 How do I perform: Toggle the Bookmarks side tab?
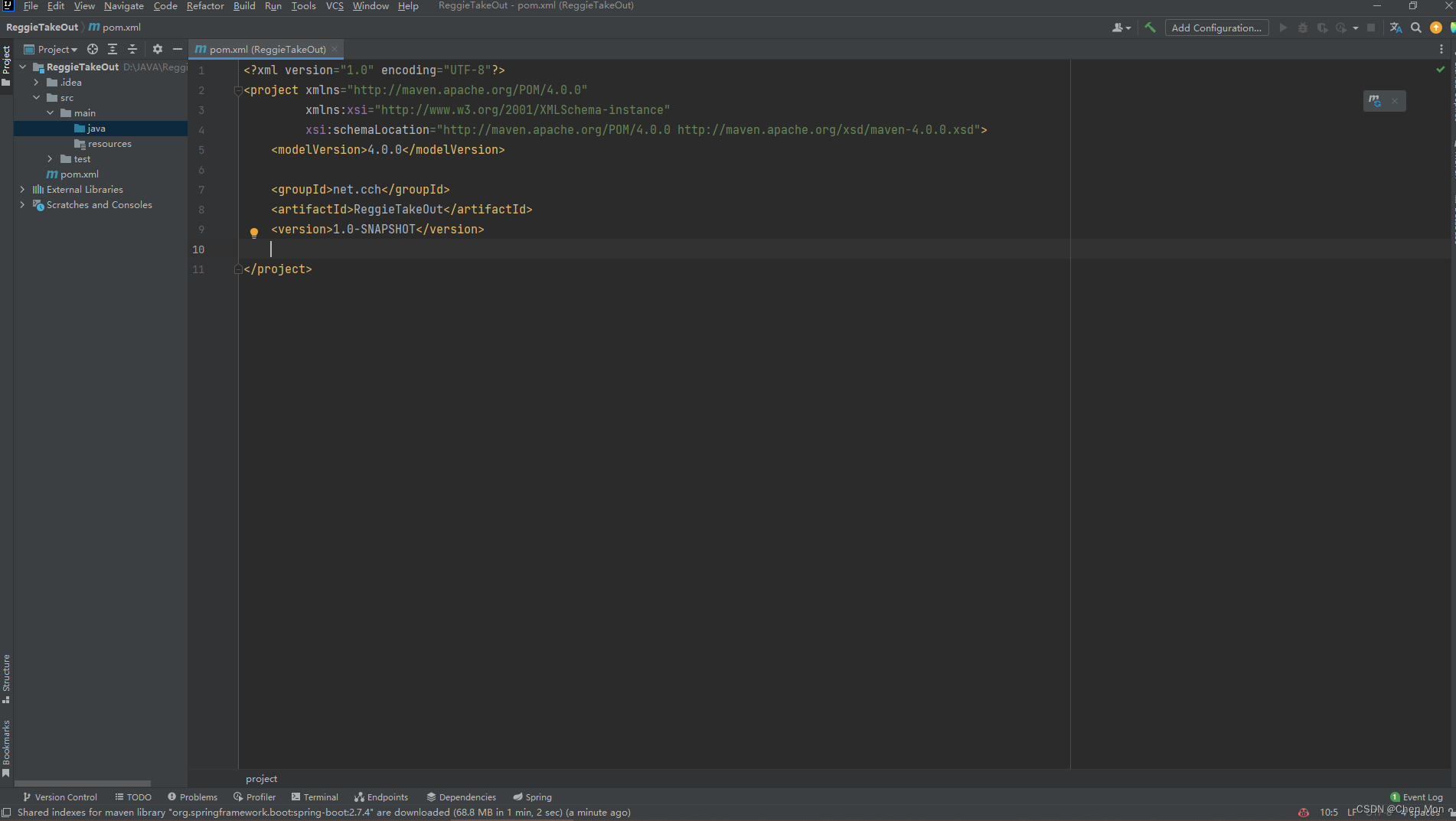coord(6,748)
